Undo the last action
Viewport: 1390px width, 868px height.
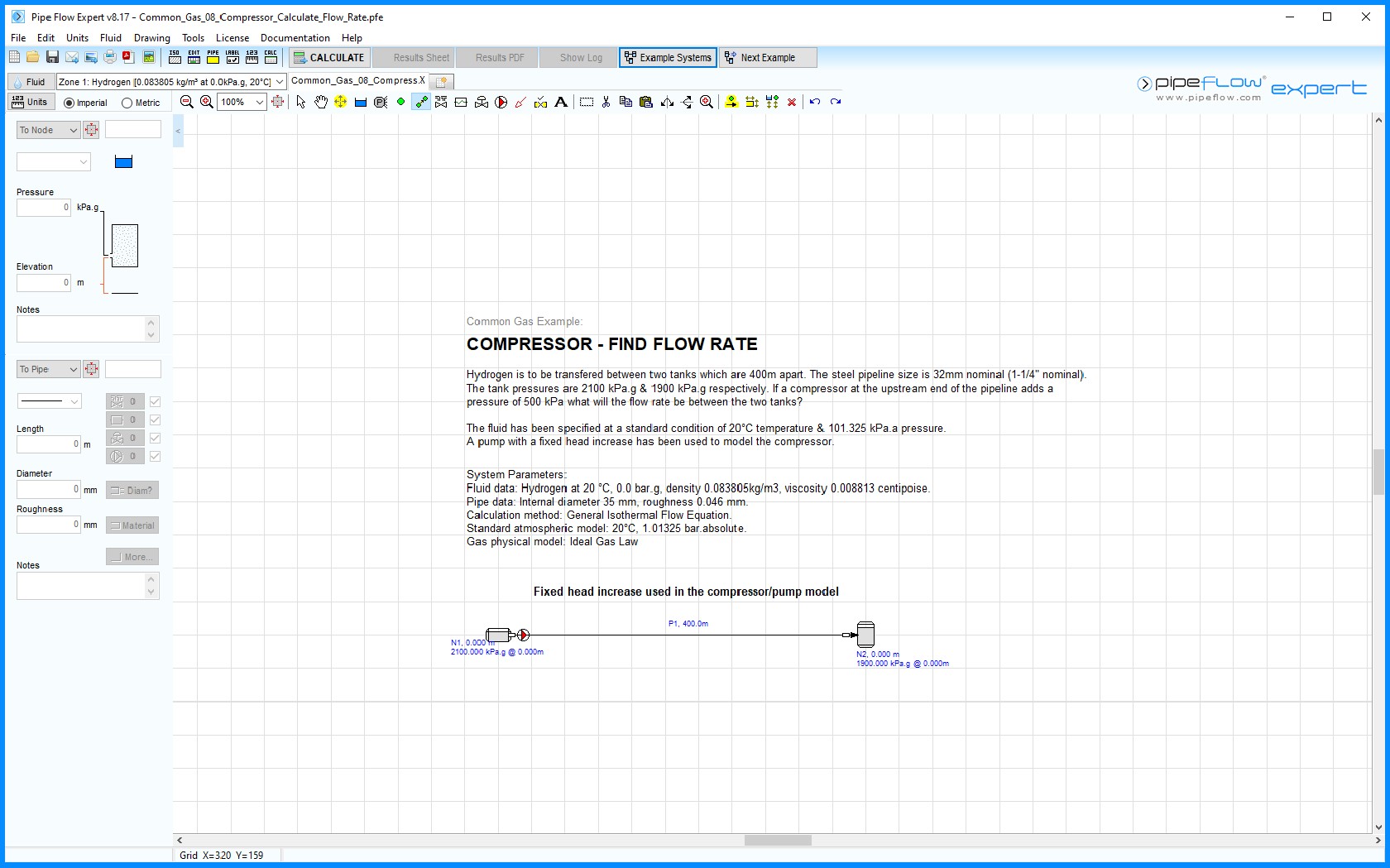pos(815,102)
